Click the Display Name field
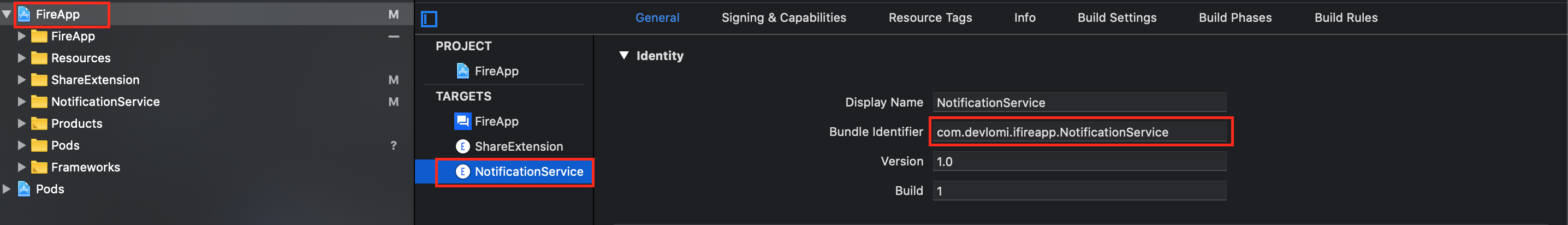This screenshot has width=1568, height=225. [1079, 103]
